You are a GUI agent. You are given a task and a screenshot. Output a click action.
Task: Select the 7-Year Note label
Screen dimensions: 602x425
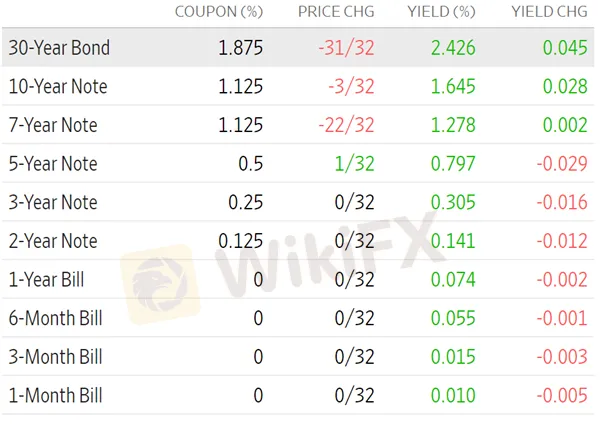(54, 125)
